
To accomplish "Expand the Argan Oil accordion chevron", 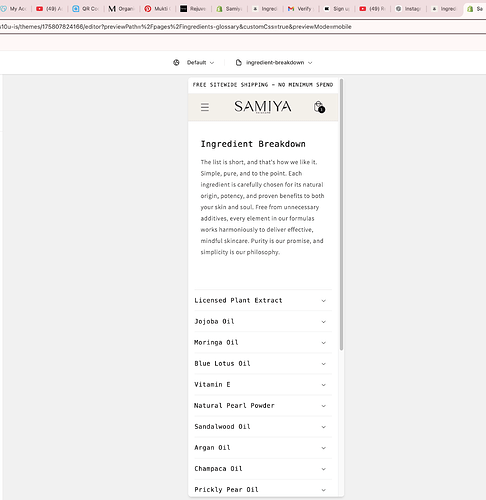I will click(x=323, y=448).
